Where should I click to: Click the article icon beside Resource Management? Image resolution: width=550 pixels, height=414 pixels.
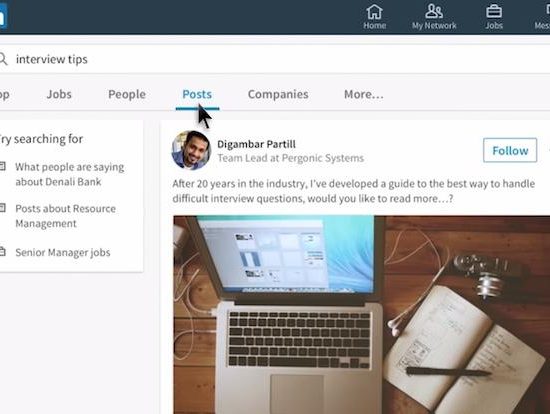point(3,208)
